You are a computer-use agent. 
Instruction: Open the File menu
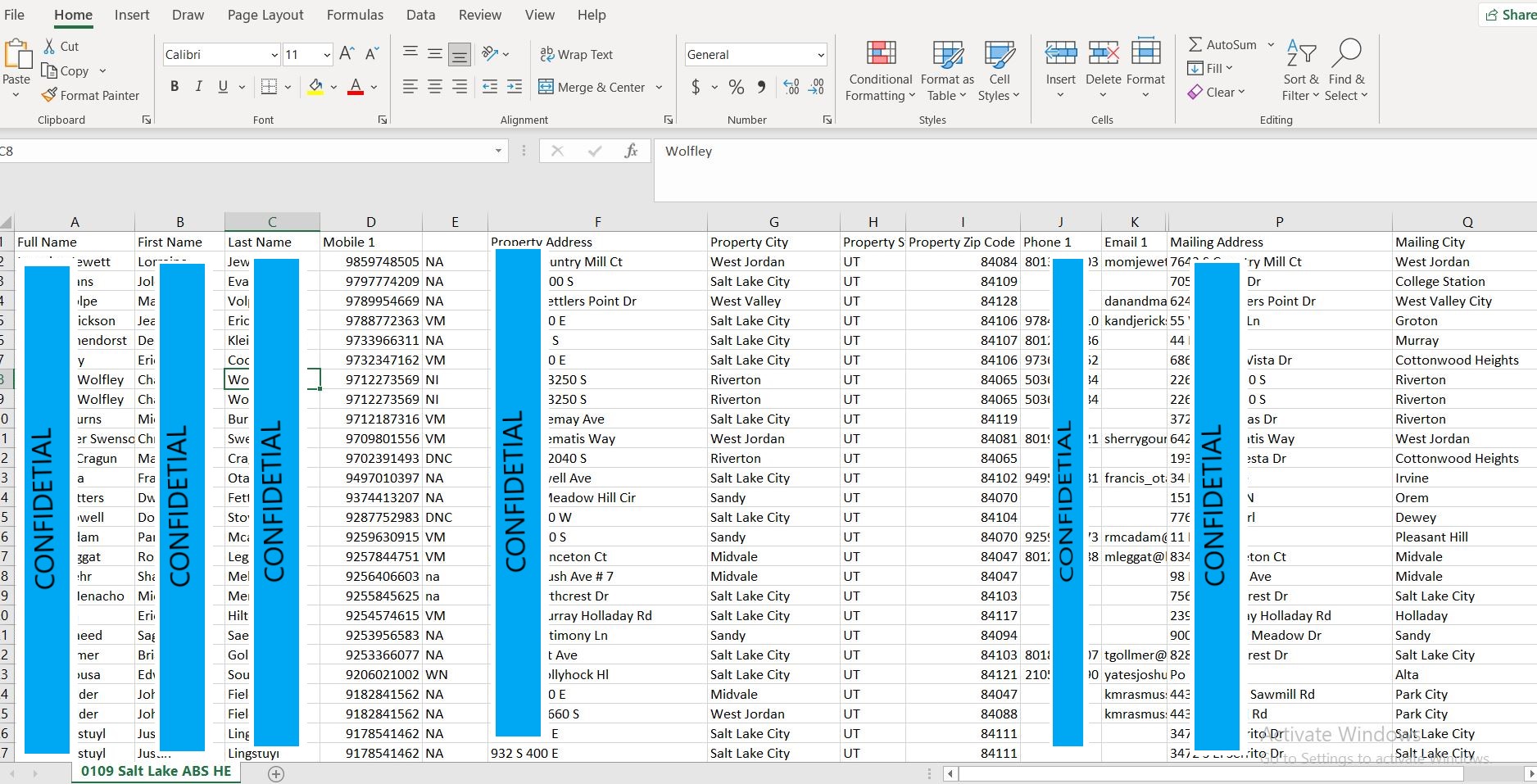click(15, 15)
